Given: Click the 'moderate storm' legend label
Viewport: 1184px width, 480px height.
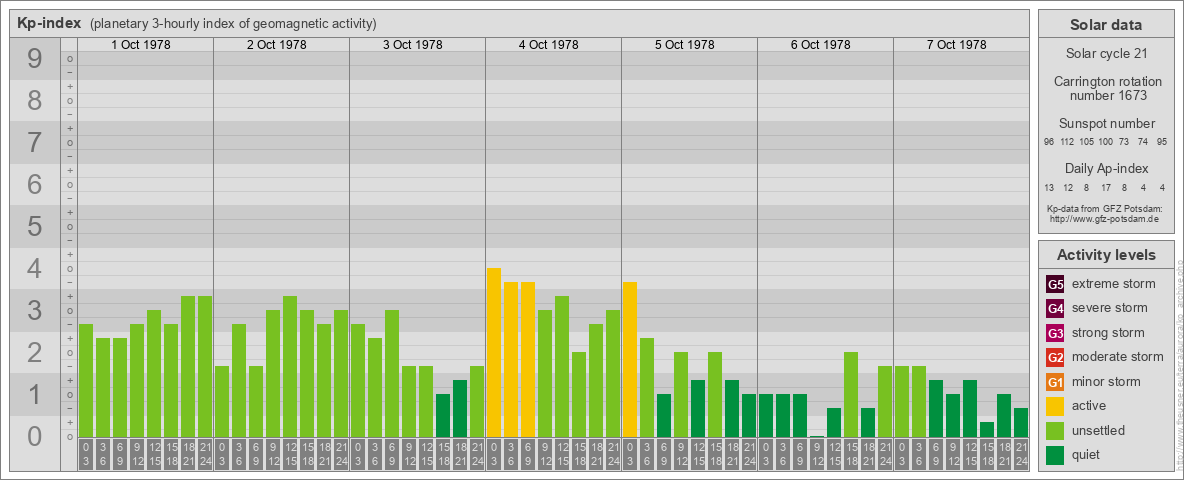Looking at the screenshot, I should pos(1118,357).
